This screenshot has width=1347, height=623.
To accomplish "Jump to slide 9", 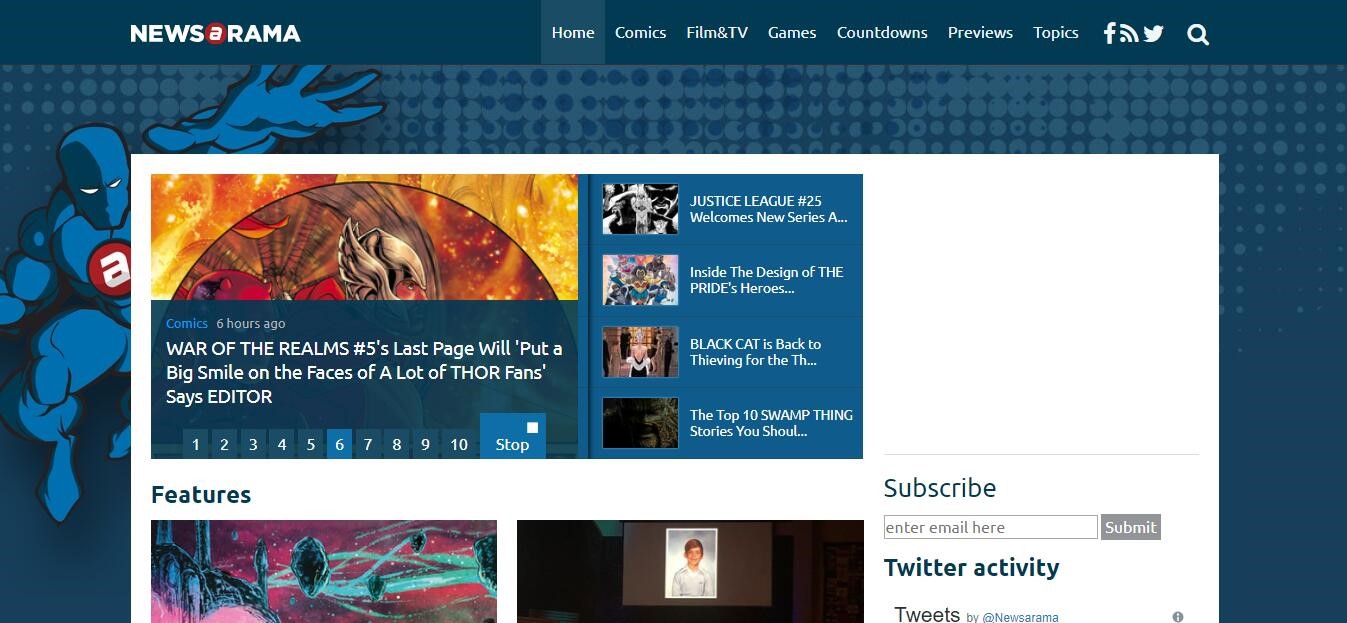I will tap(426, 444).
